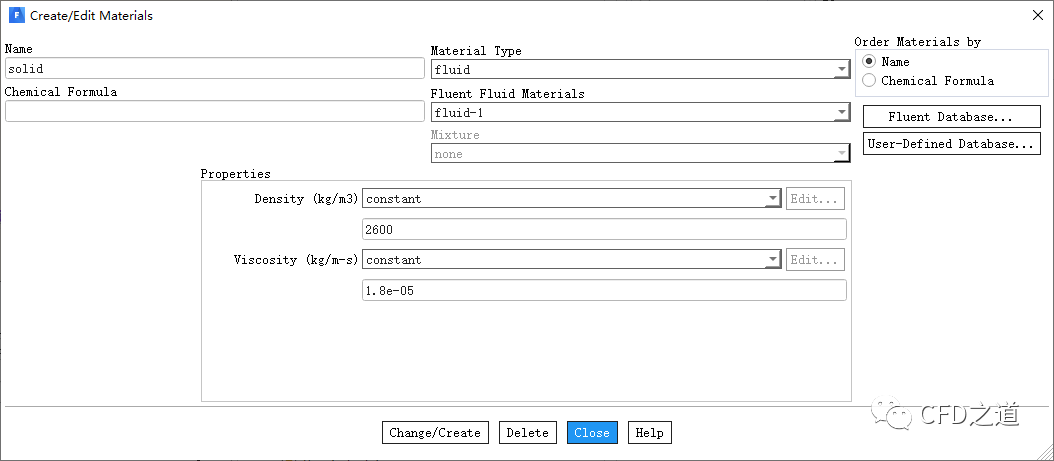Click the Density value field showing 2600

point(604,230)
